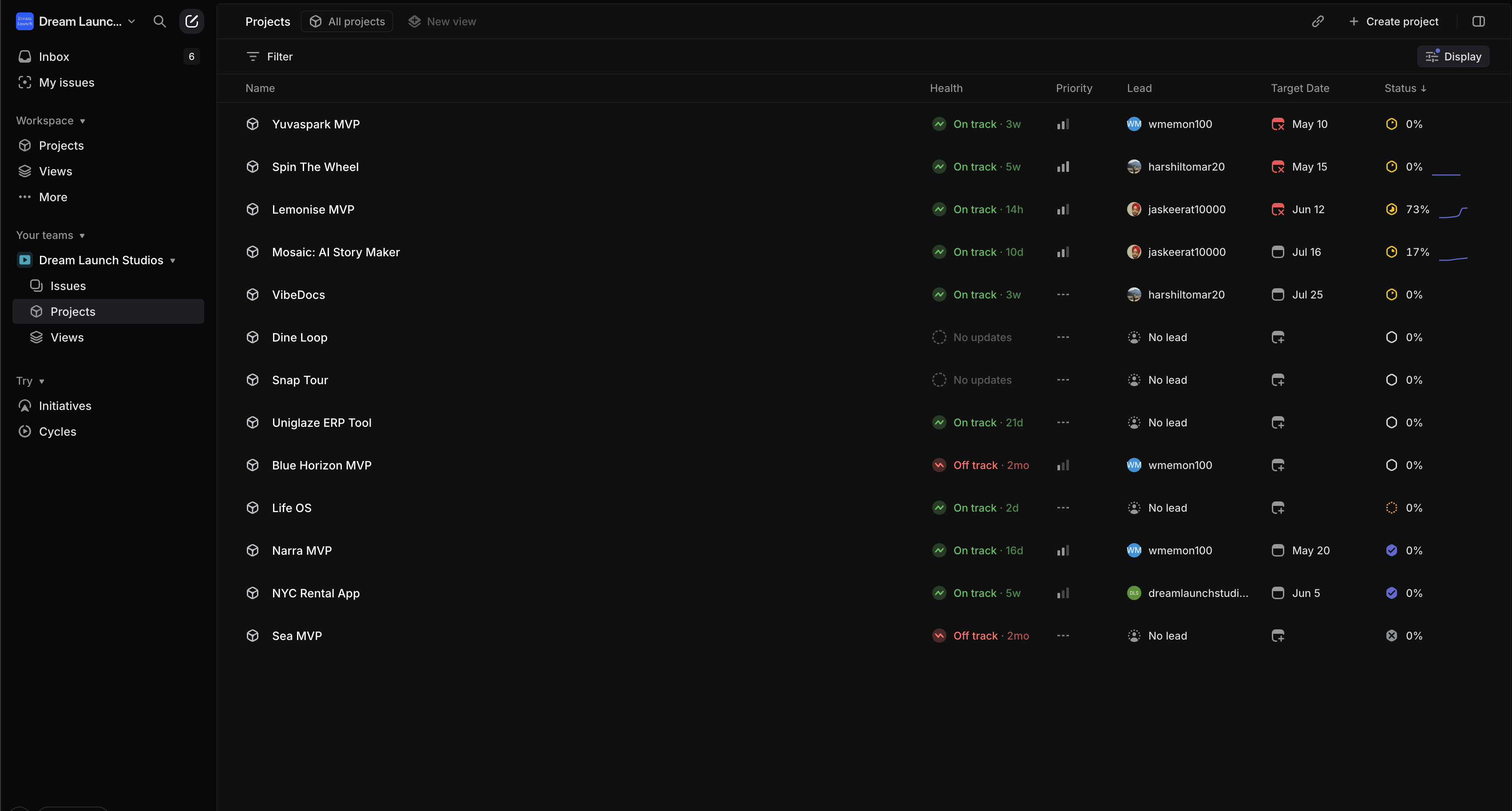This screenshot has width=1512, height=811.
Task: Open the Yuvaspark MVP project
Action: click(x=315, y=124)
